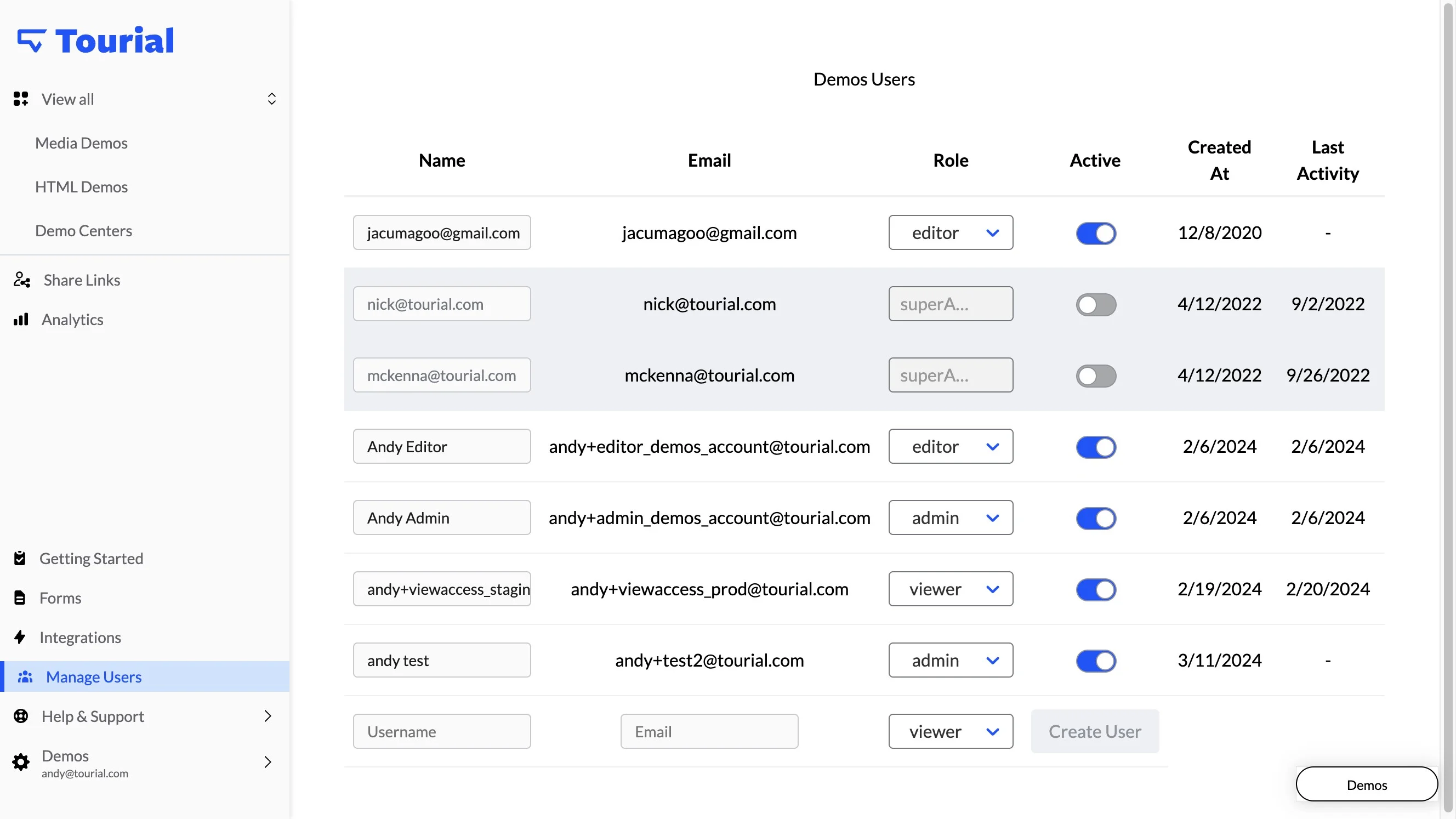Click the Created At column header
The width and height of the screenshot is (1456, 819).
click(x=1219, y=160)
